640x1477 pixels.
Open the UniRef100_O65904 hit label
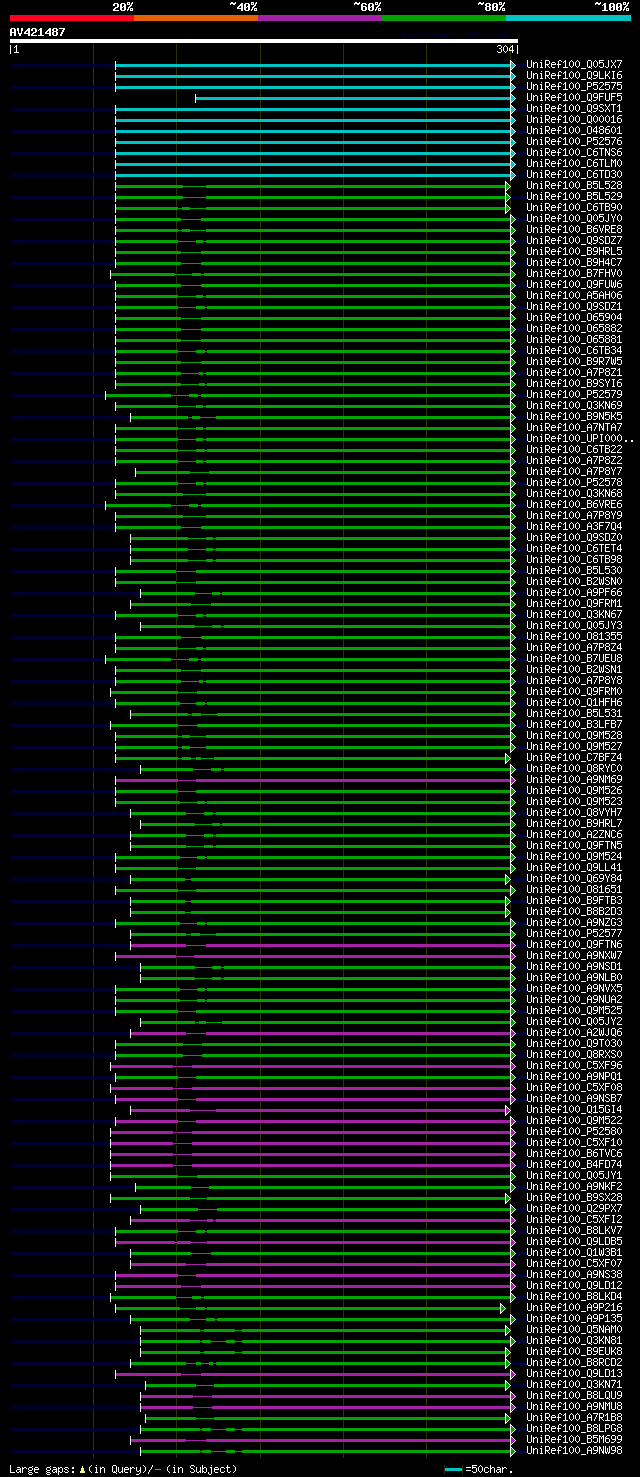pos(574,318)
